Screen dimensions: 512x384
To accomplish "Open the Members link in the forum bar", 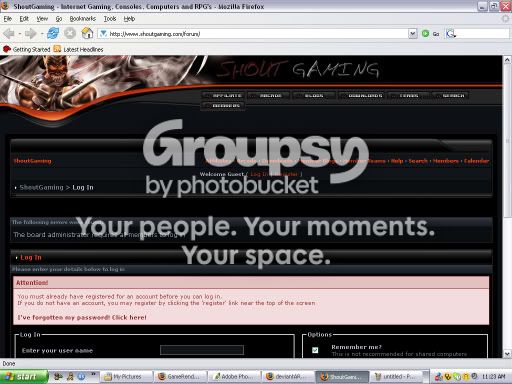I will click(446, 161).
